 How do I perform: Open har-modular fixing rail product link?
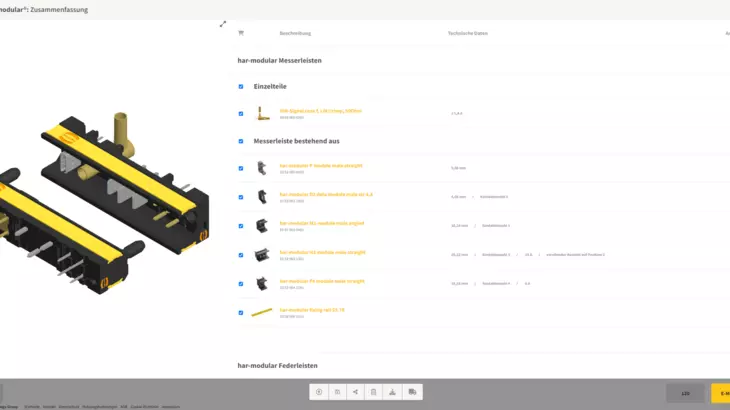click(312, 310)
